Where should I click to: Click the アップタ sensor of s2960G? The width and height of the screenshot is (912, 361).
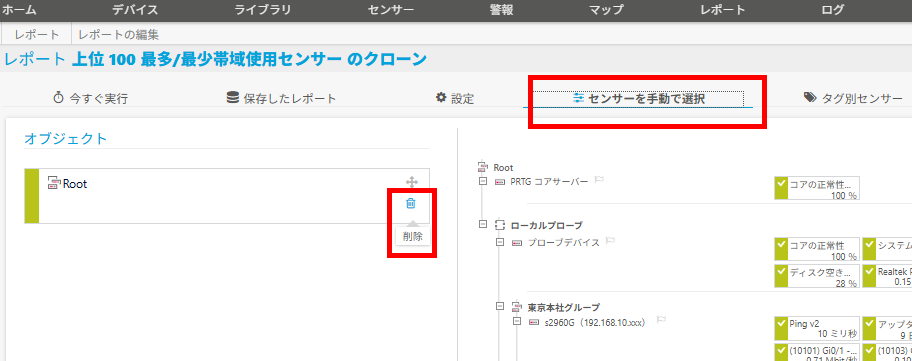pyautogui.click(x=887, y=328)
